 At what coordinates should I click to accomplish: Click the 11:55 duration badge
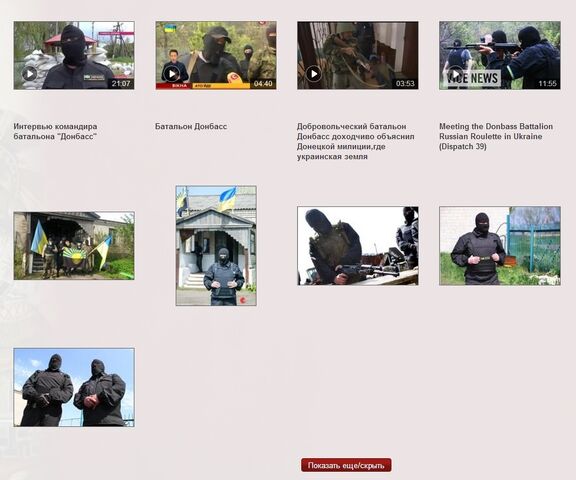tap(547, 83)
